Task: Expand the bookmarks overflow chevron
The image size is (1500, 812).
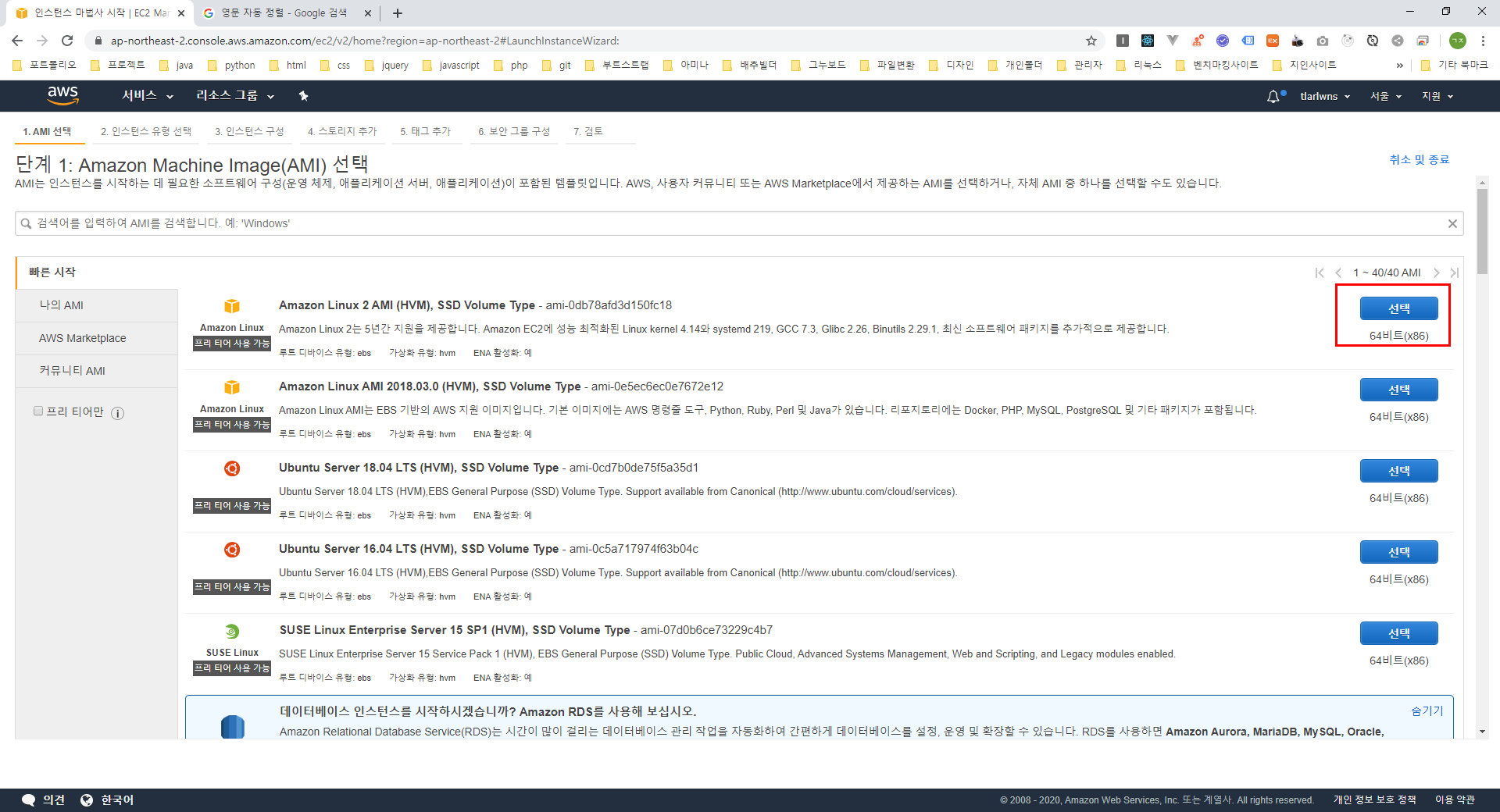Action: 1399,65
